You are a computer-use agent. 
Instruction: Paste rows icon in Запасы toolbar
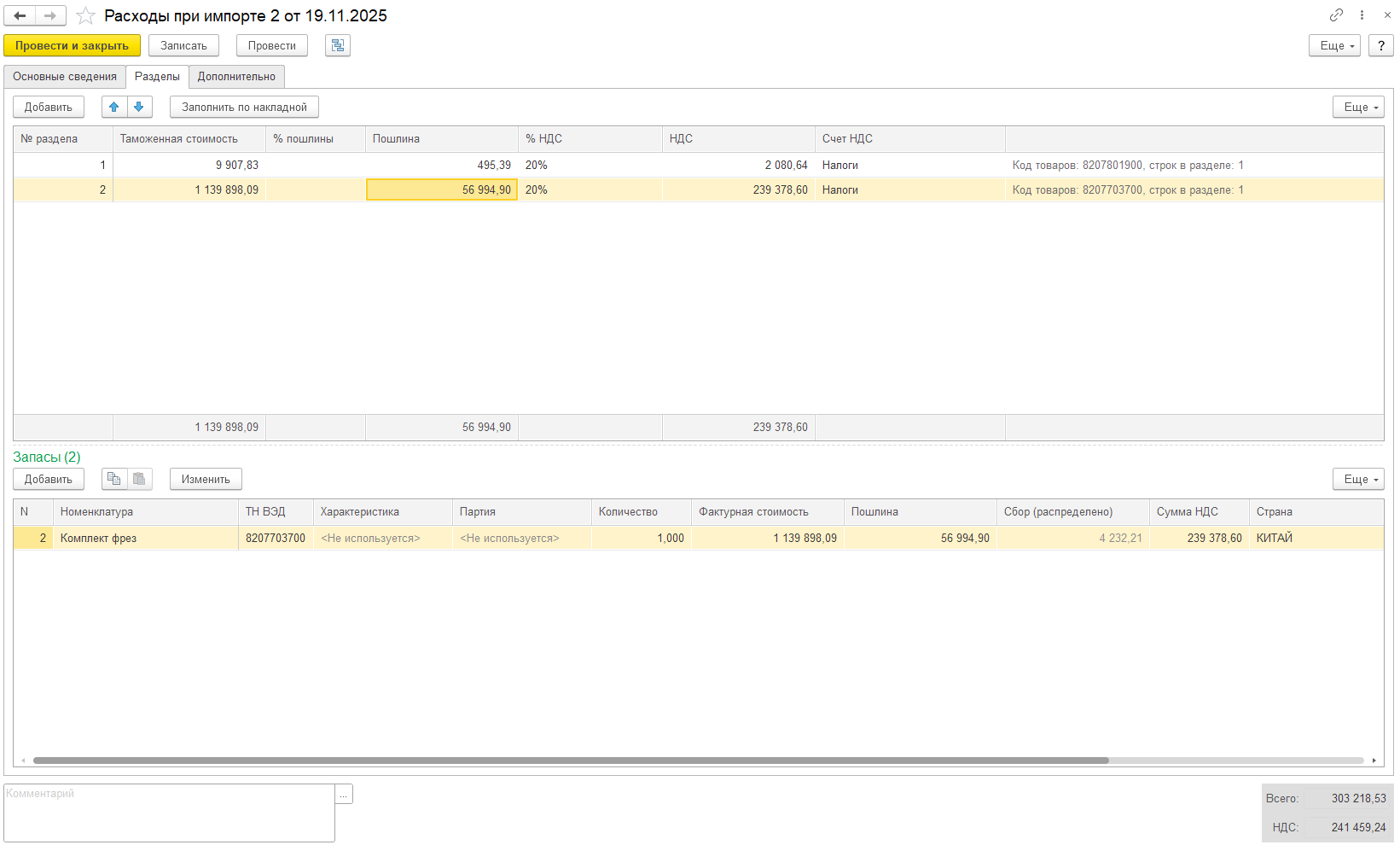click(x=139, y=479)
